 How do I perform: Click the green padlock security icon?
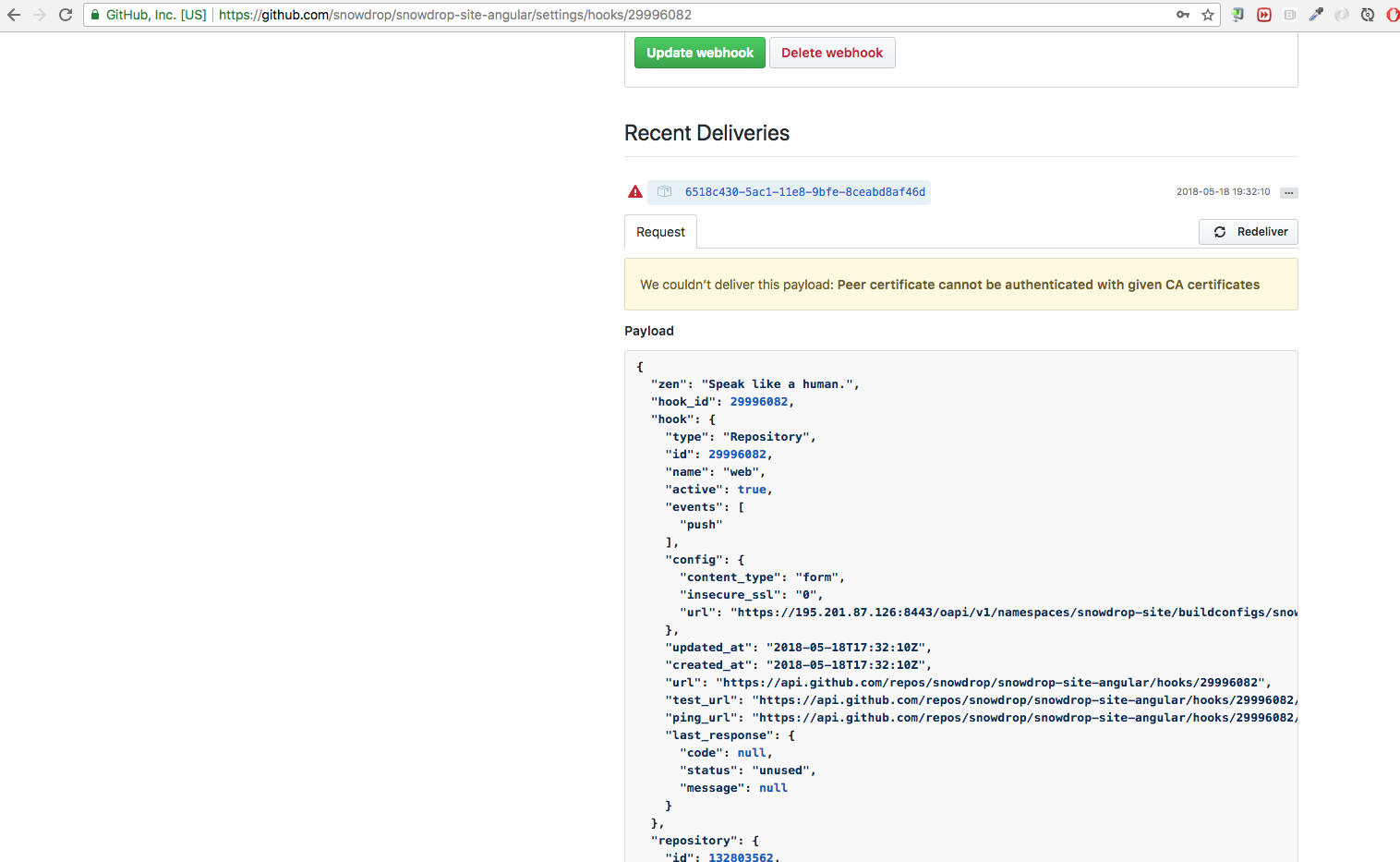95,15
